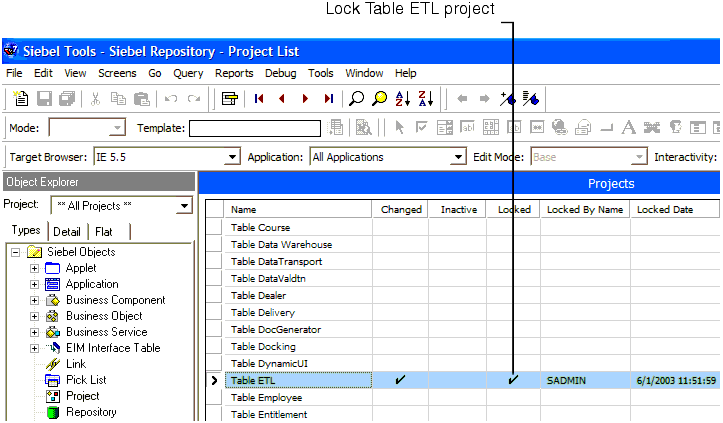Screen dimensions: 723x423
Task: Go to last record icon
Action: (x=328, y=98)
